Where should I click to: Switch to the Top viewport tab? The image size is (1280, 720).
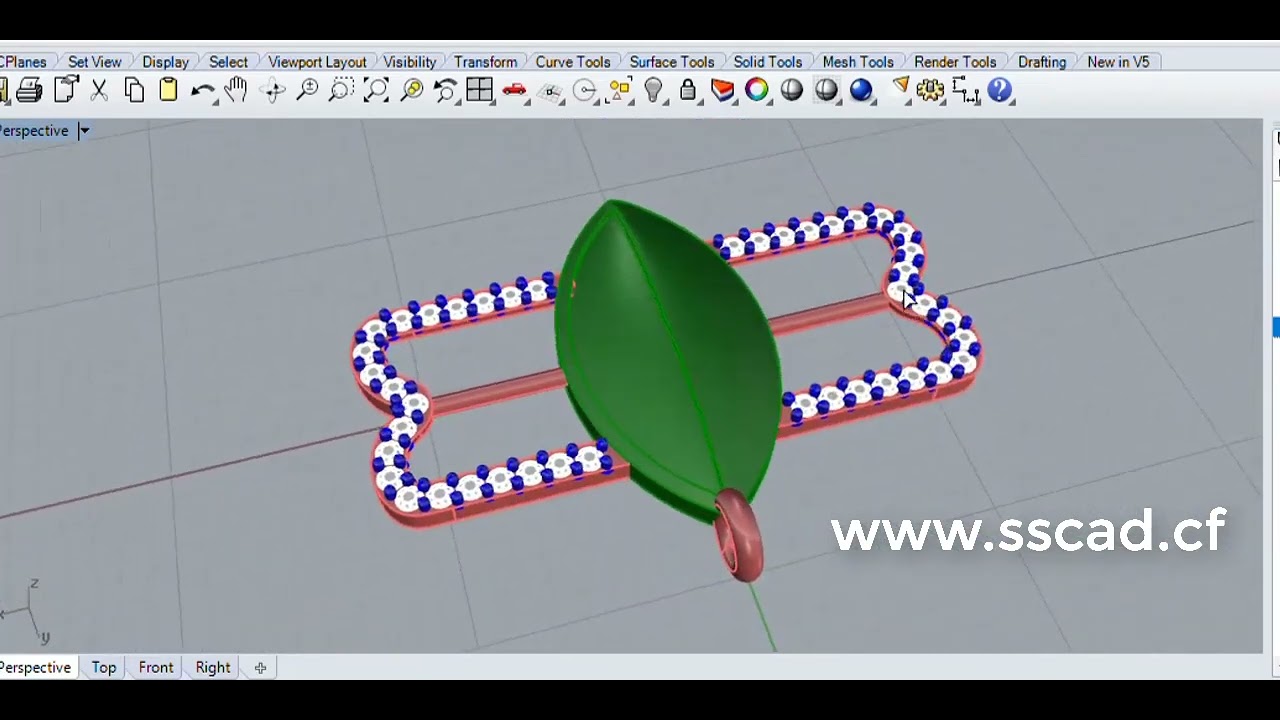point(104,667)
